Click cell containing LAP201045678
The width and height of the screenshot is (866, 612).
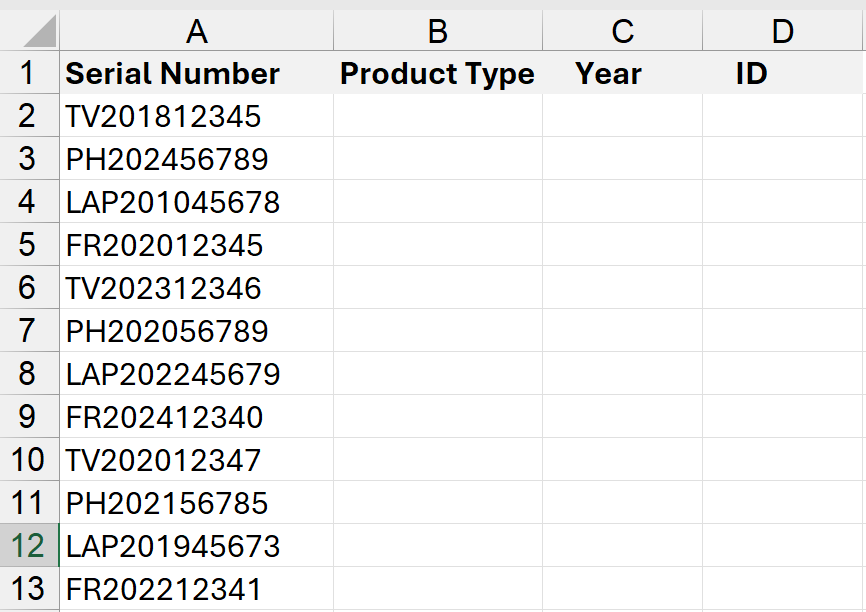click(x=173, y=203)
